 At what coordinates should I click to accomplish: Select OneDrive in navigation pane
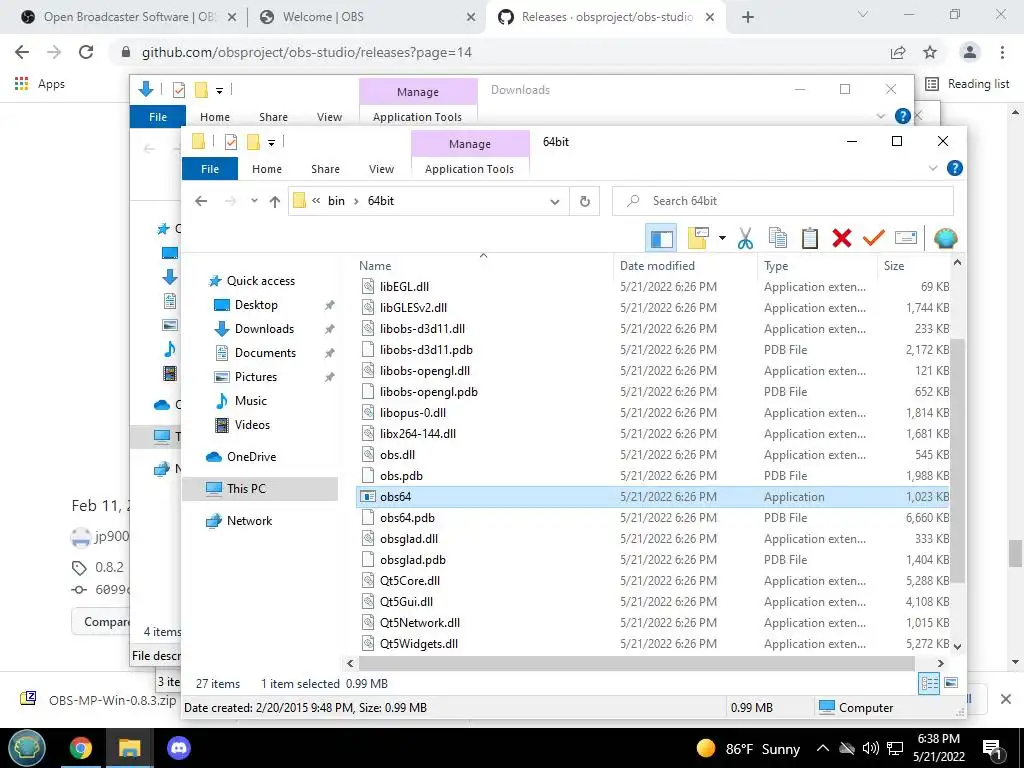pyautogui.click(x=251, y=457)
